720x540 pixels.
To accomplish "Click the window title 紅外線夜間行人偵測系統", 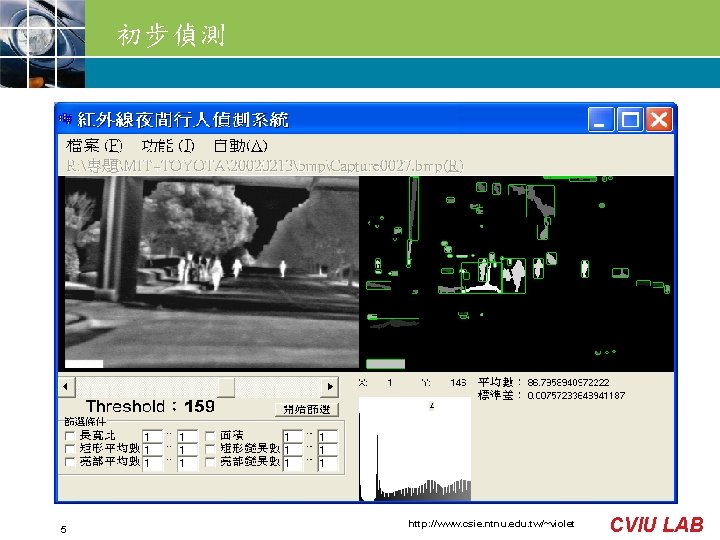I will [183, 120].
